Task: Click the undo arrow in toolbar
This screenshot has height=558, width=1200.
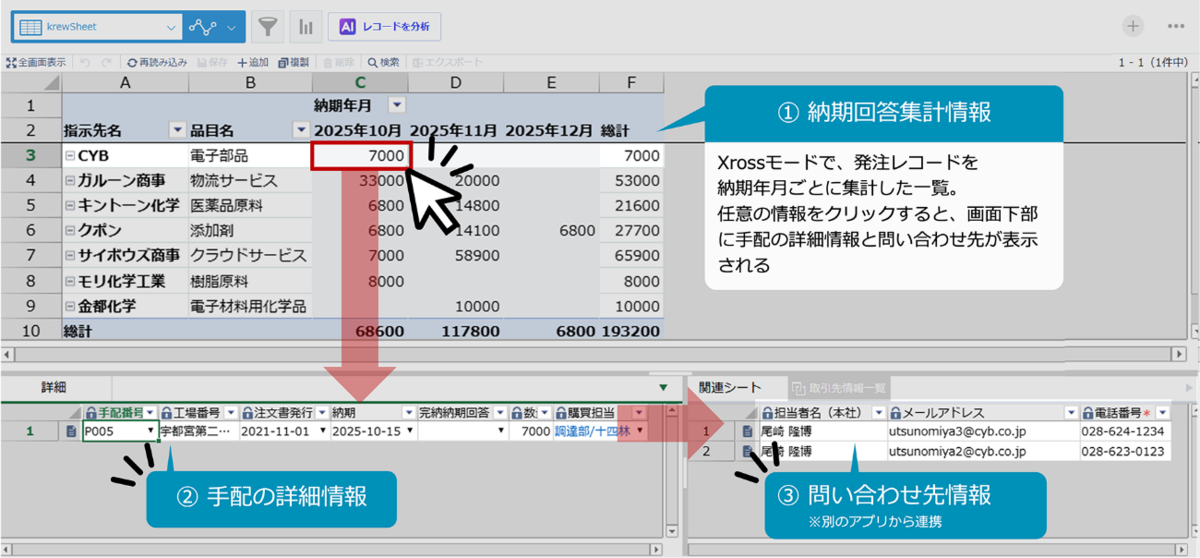Action: pyautogui.click(x=85, y=62)
